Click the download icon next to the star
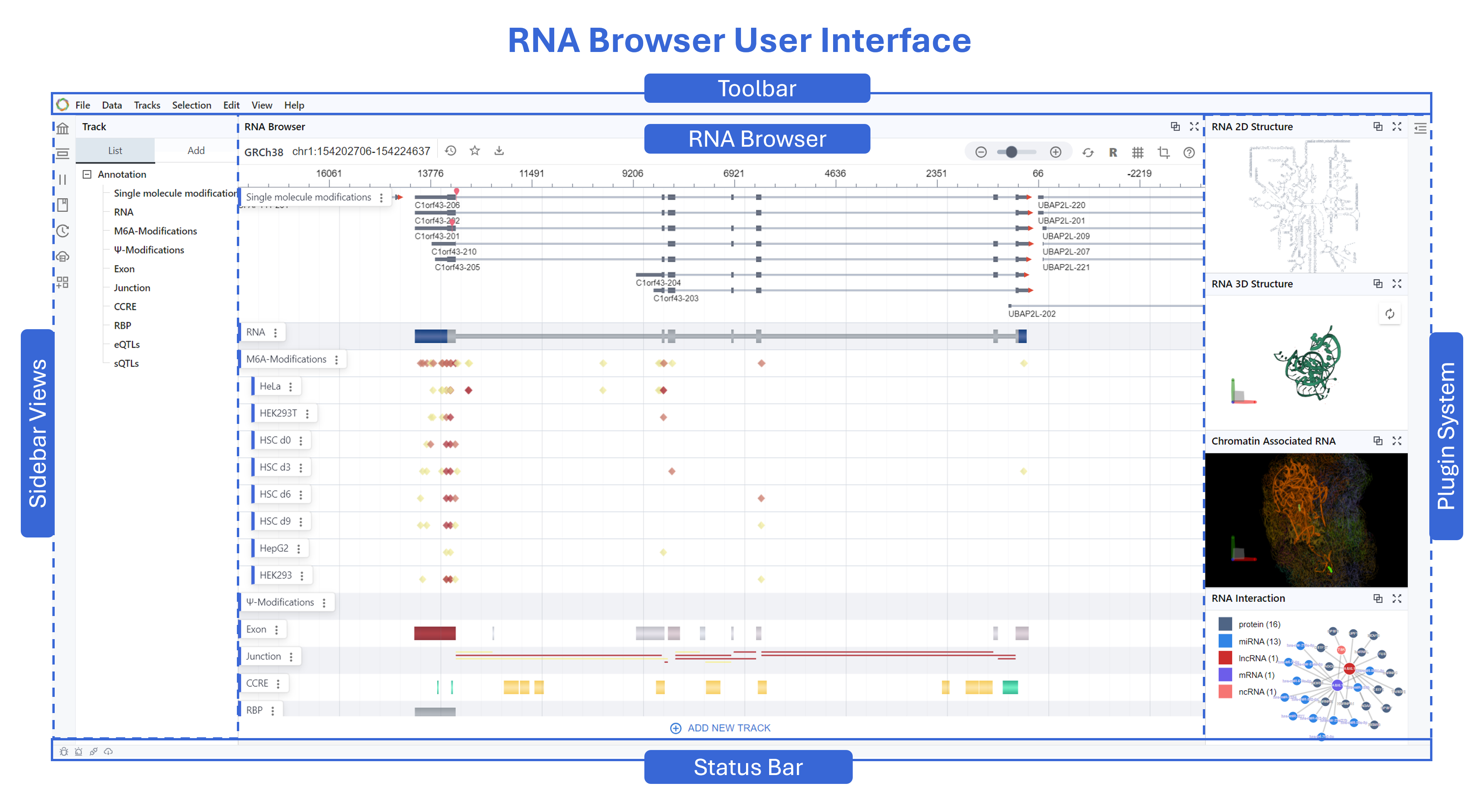This screenshot has width=1479, height=812. click(x=499, y=151)
